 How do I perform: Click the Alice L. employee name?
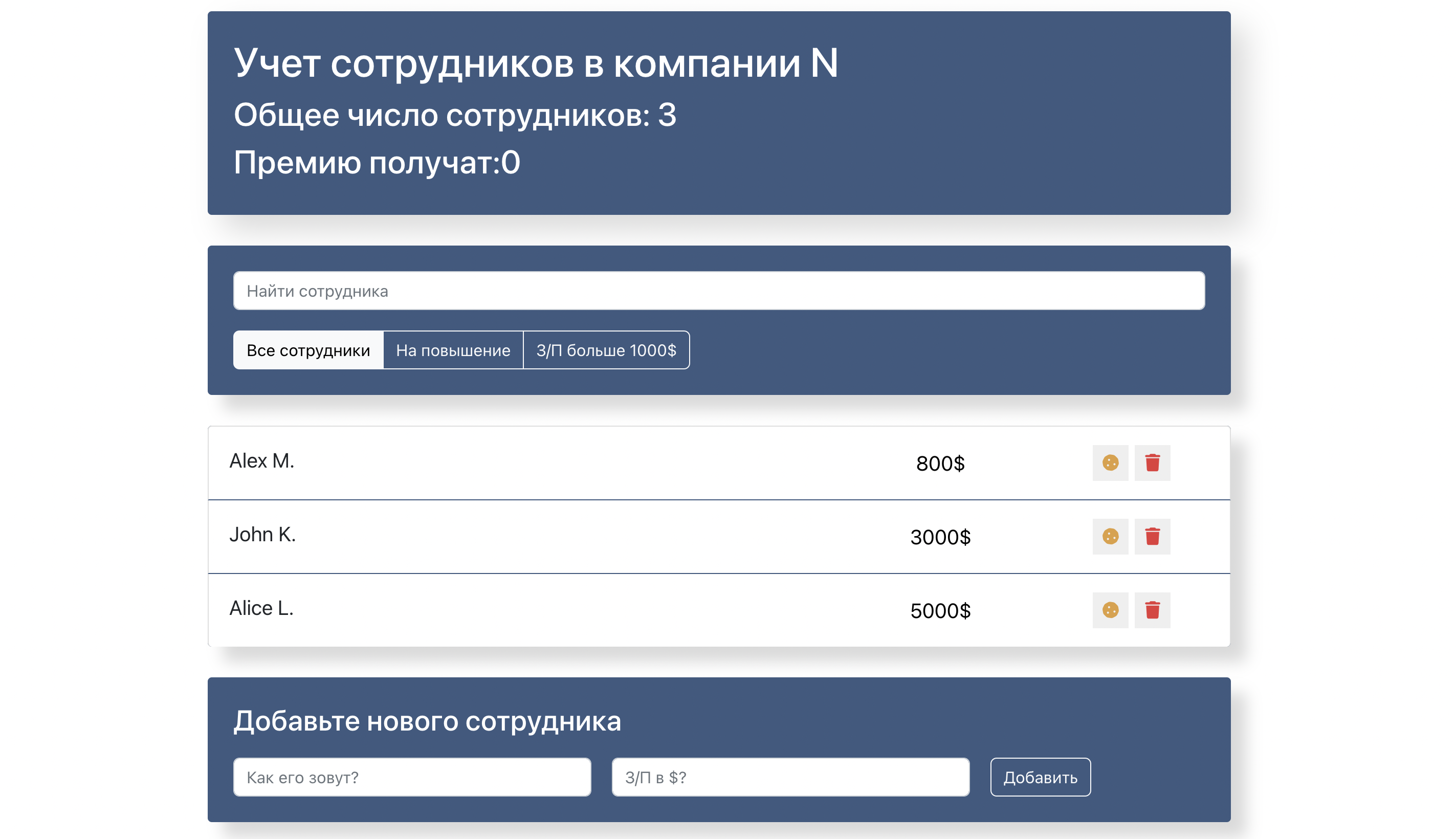[261, 608]
